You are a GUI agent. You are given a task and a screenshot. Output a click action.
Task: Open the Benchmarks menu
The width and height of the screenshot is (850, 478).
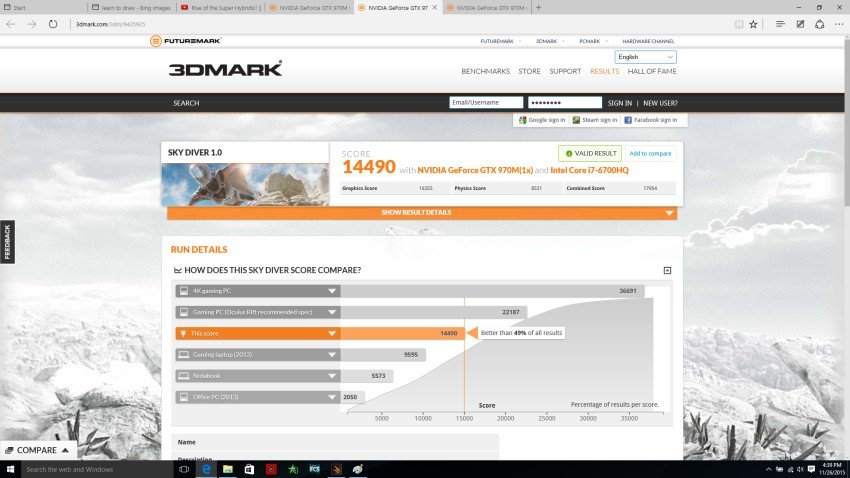485,71
